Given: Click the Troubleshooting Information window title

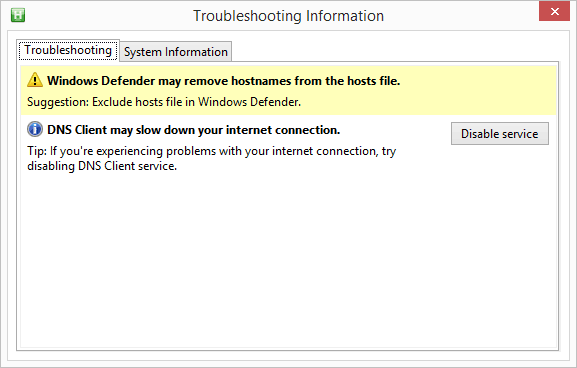Looking at the screenshot, I should [x=288, y=16].
